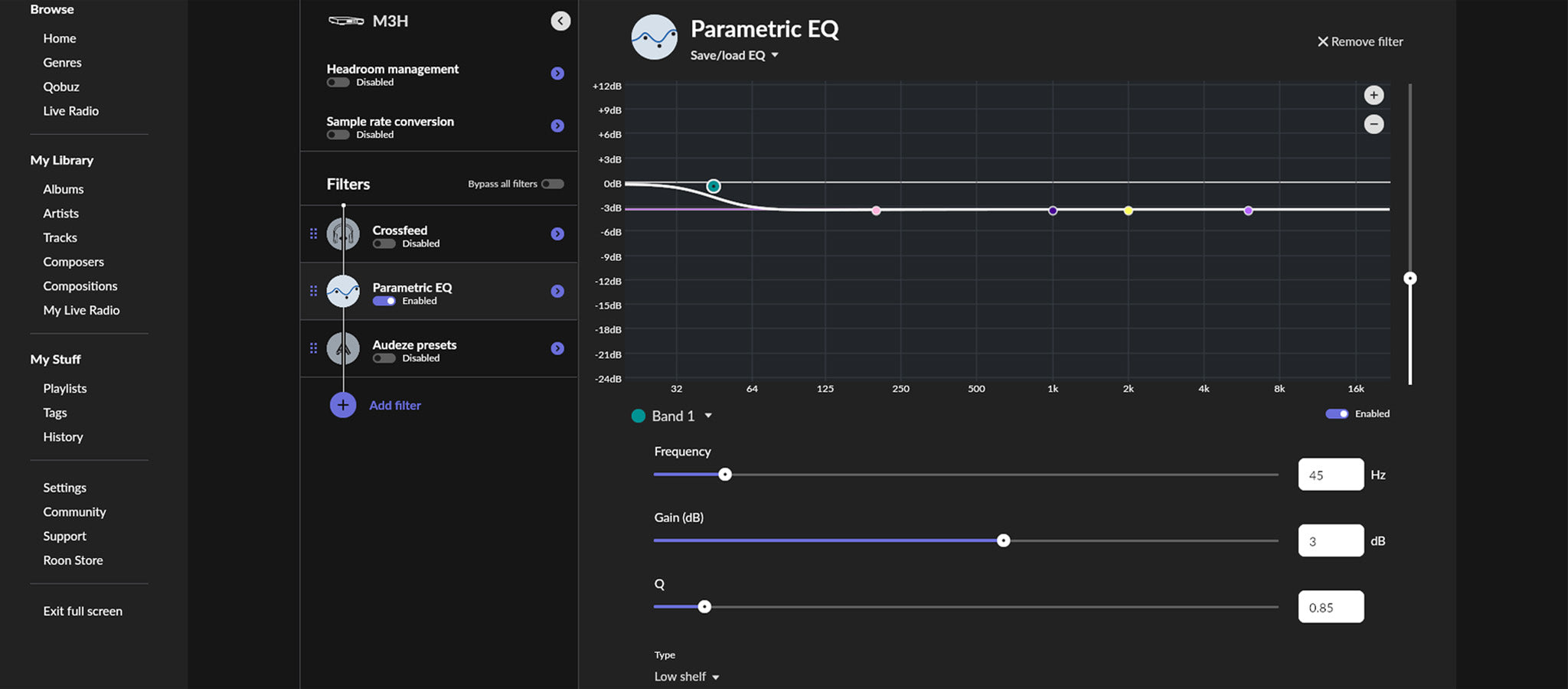This screenshot has height=689, width=1568.
Task: Grab the Crossfeed drag handle dots
Action: (x=313, y=234)
